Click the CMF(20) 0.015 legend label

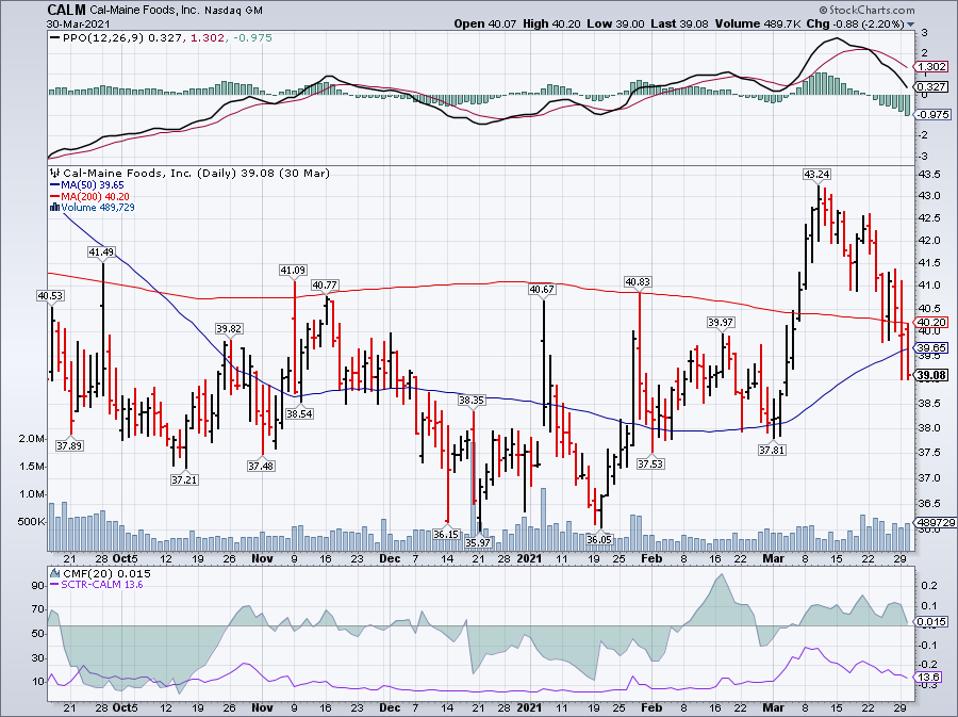click(106, 573)
